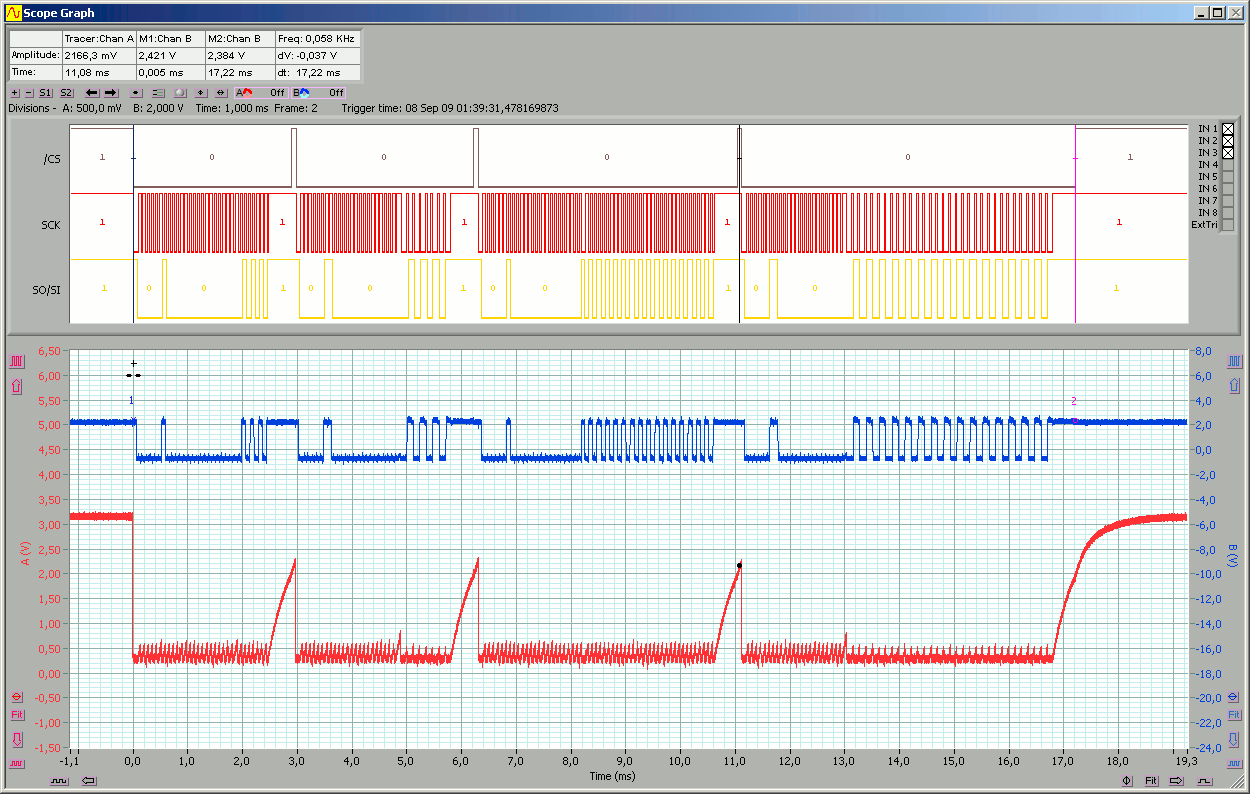
Task: Click the plus zoom-in toolbar button
Action: [x=14, y=92]
